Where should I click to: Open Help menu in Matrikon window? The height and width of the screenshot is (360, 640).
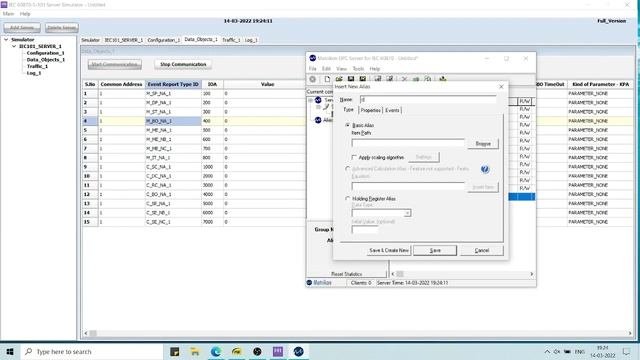(x=375, y=69)
